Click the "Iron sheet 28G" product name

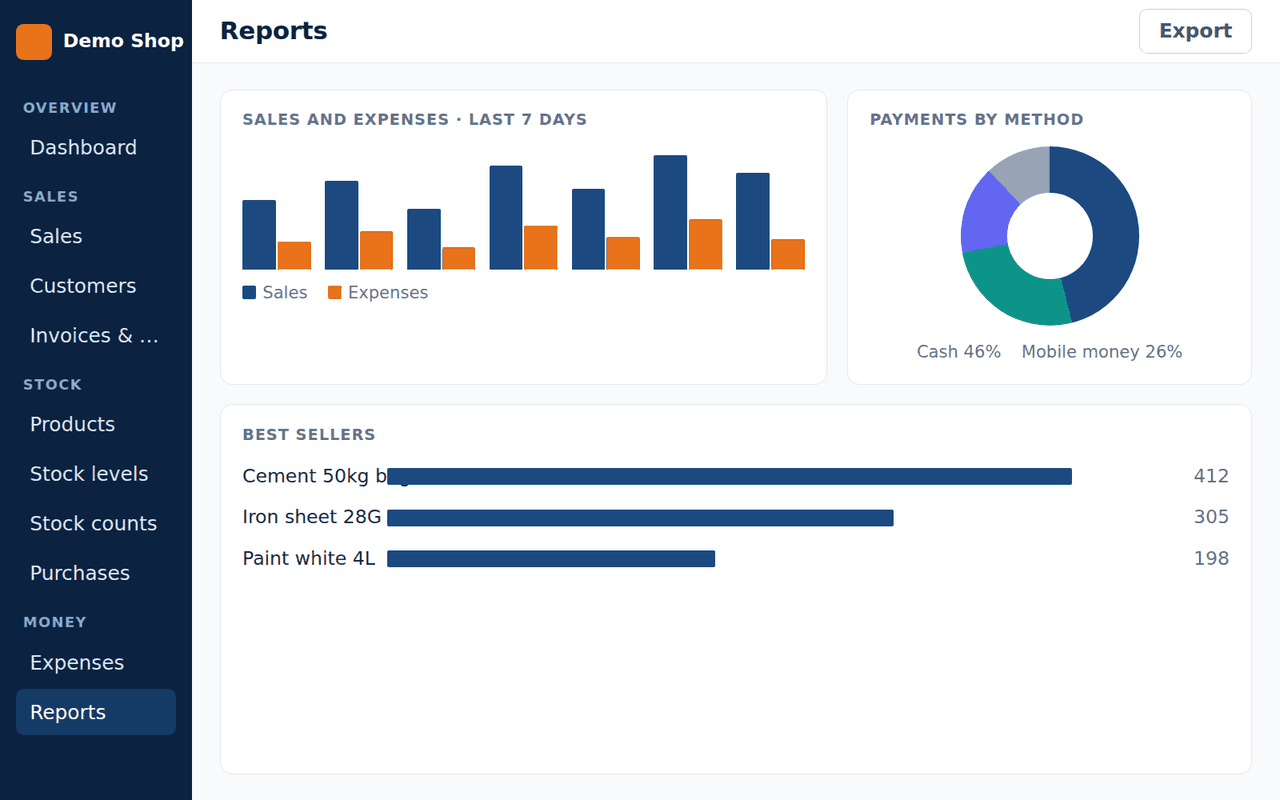click(x=312, y=517)
